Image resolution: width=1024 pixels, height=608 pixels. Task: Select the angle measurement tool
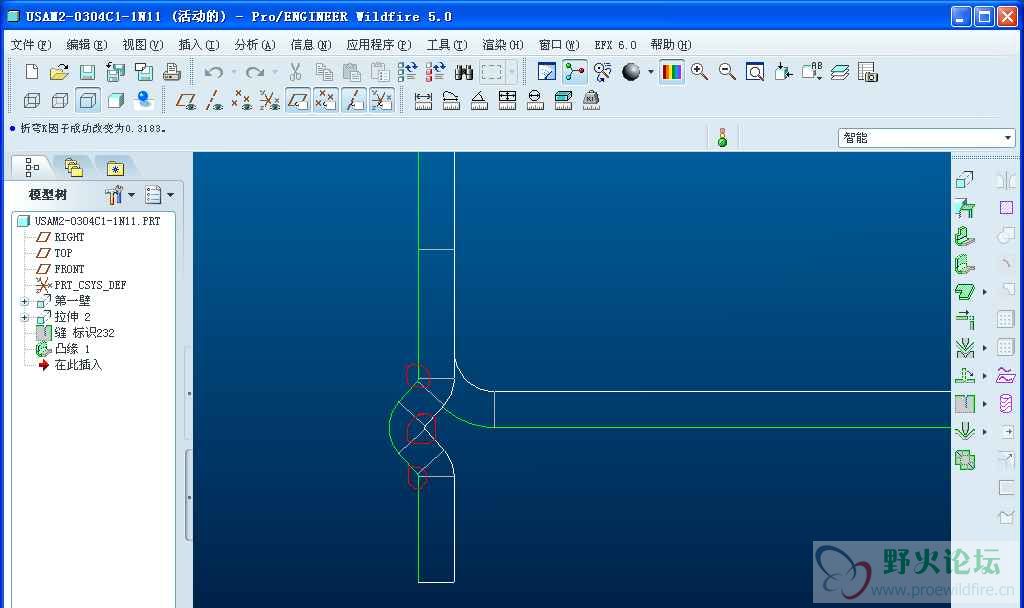click(x=479, y=100)
